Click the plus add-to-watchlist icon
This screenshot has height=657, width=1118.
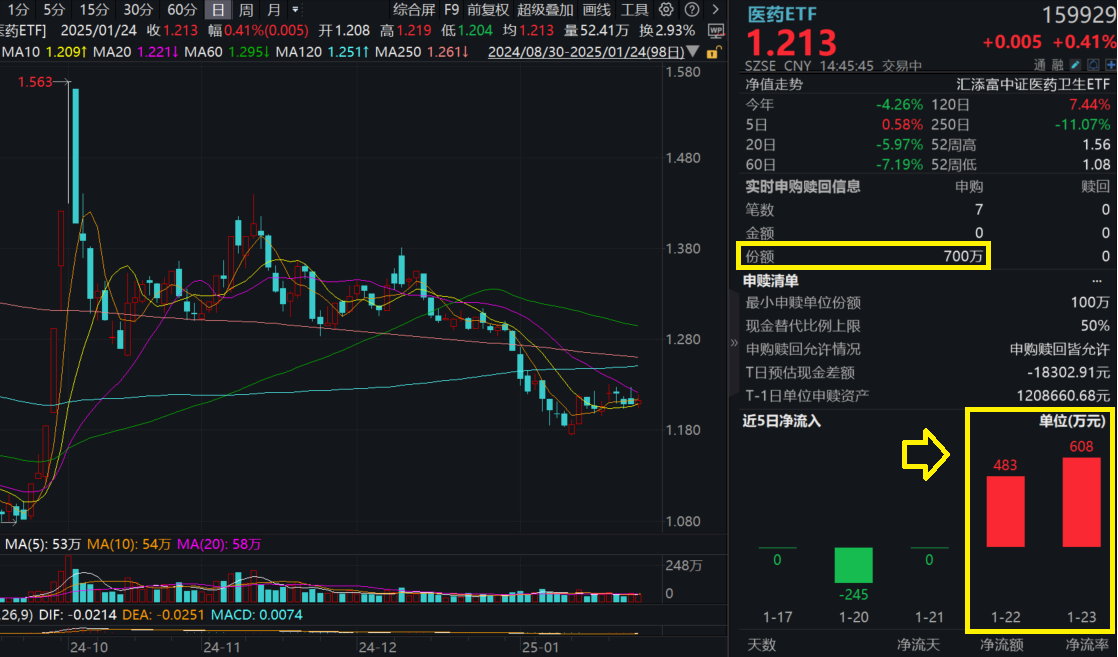tap(1110, 66)
